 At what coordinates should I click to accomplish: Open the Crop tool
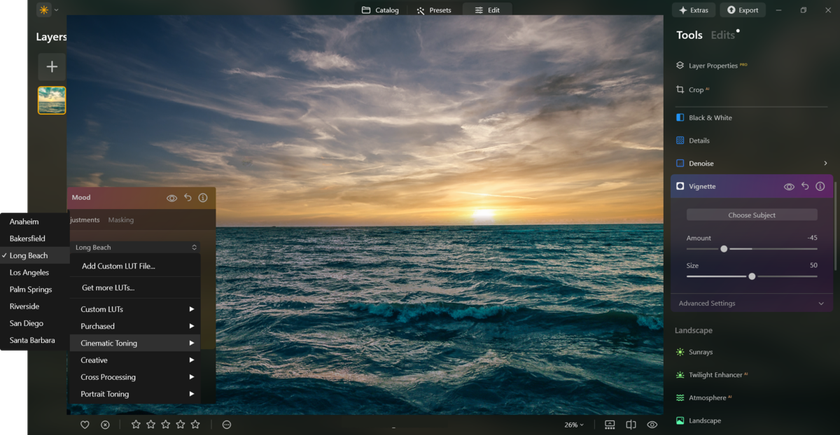pos(692,89)
